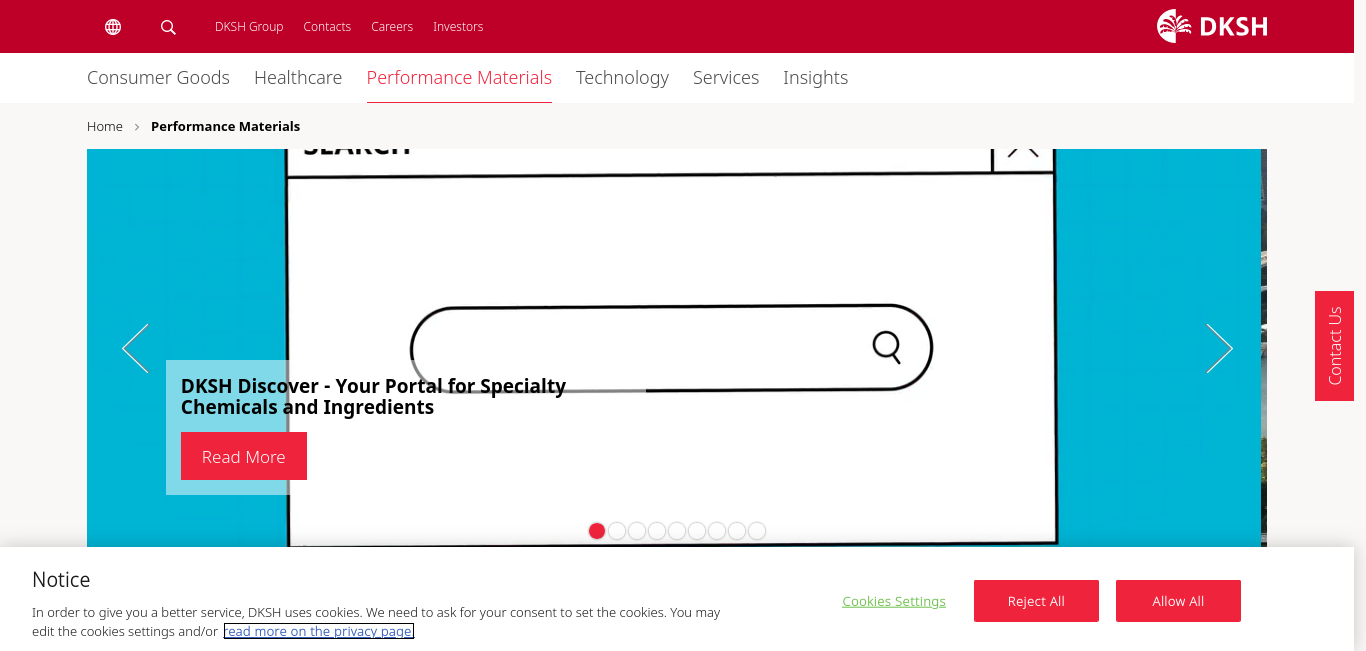
Task: Advance to next carousel slide arrow
Action: [x=1219, y=348]
